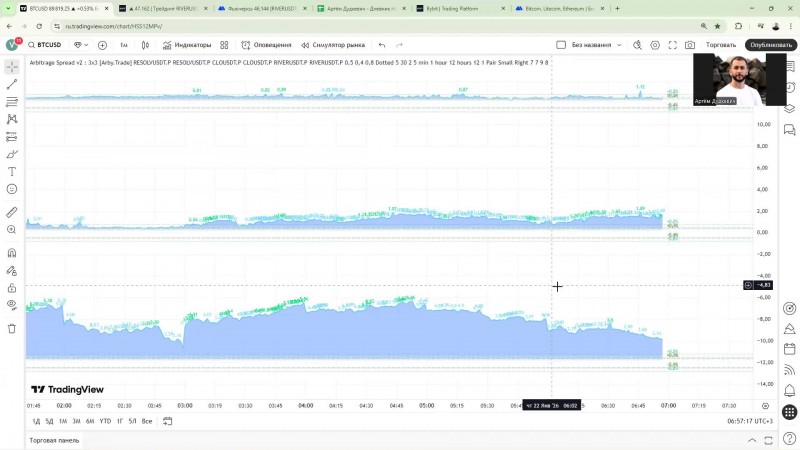Open object tree layers panel icon

(789, 108)
